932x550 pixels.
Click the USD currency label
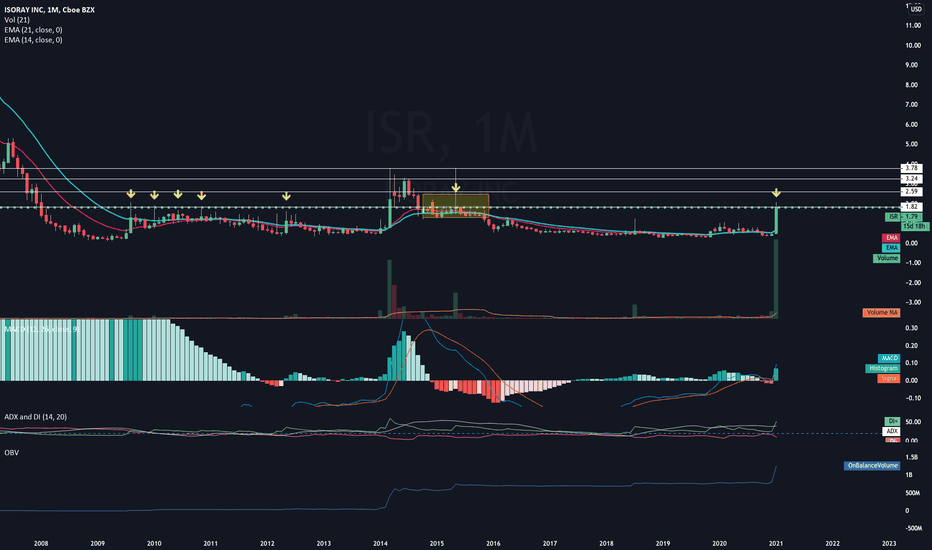pyautogui.click(x=915, y=9)
